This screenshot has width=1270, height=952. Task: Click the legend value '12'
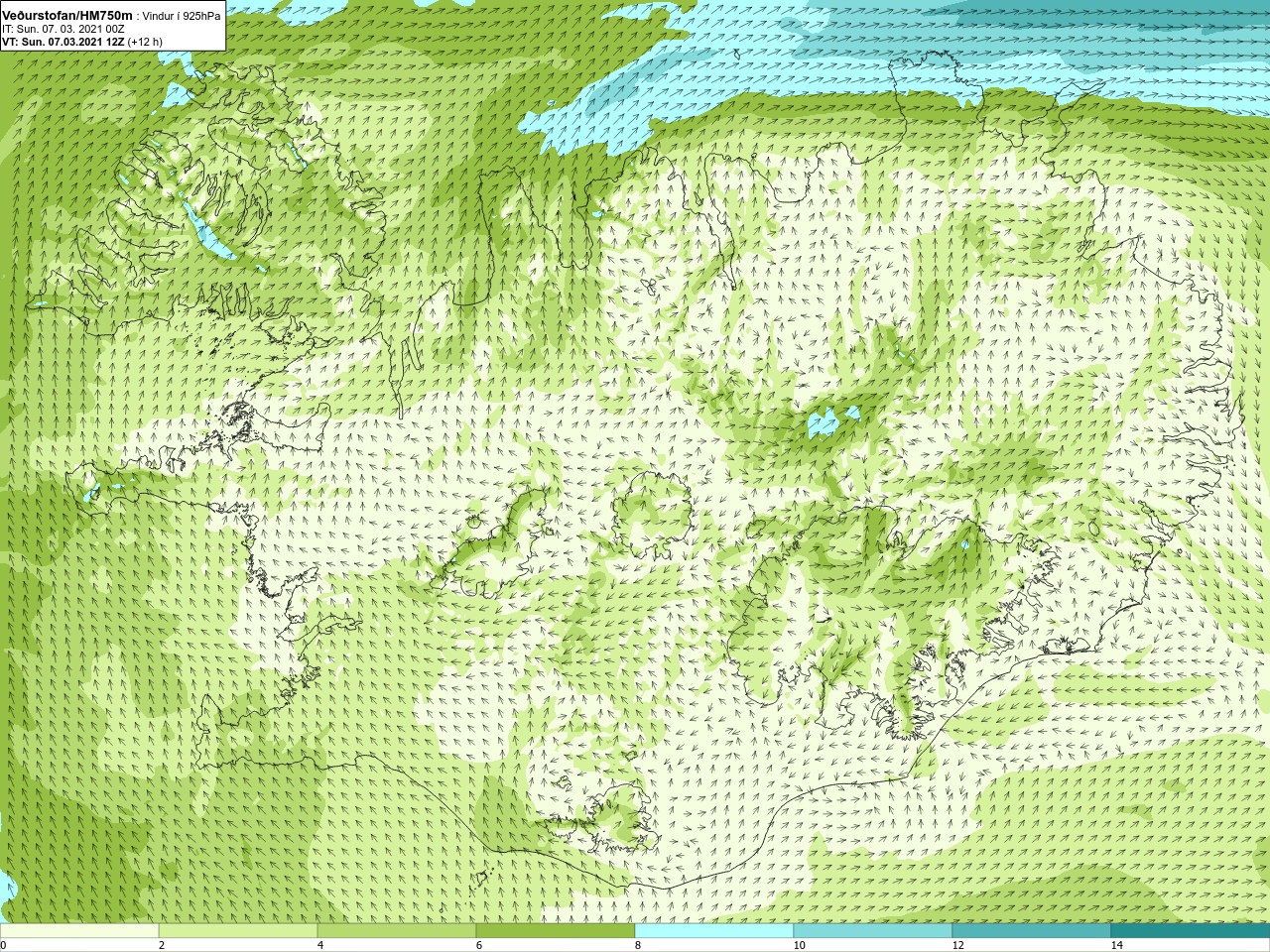[957, 945]
